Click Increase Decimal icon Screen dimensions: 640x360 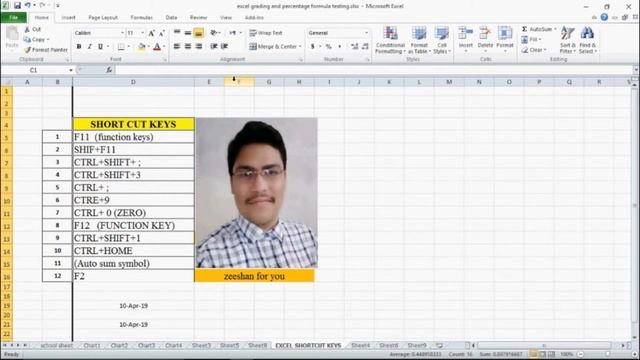pos(354,47)
